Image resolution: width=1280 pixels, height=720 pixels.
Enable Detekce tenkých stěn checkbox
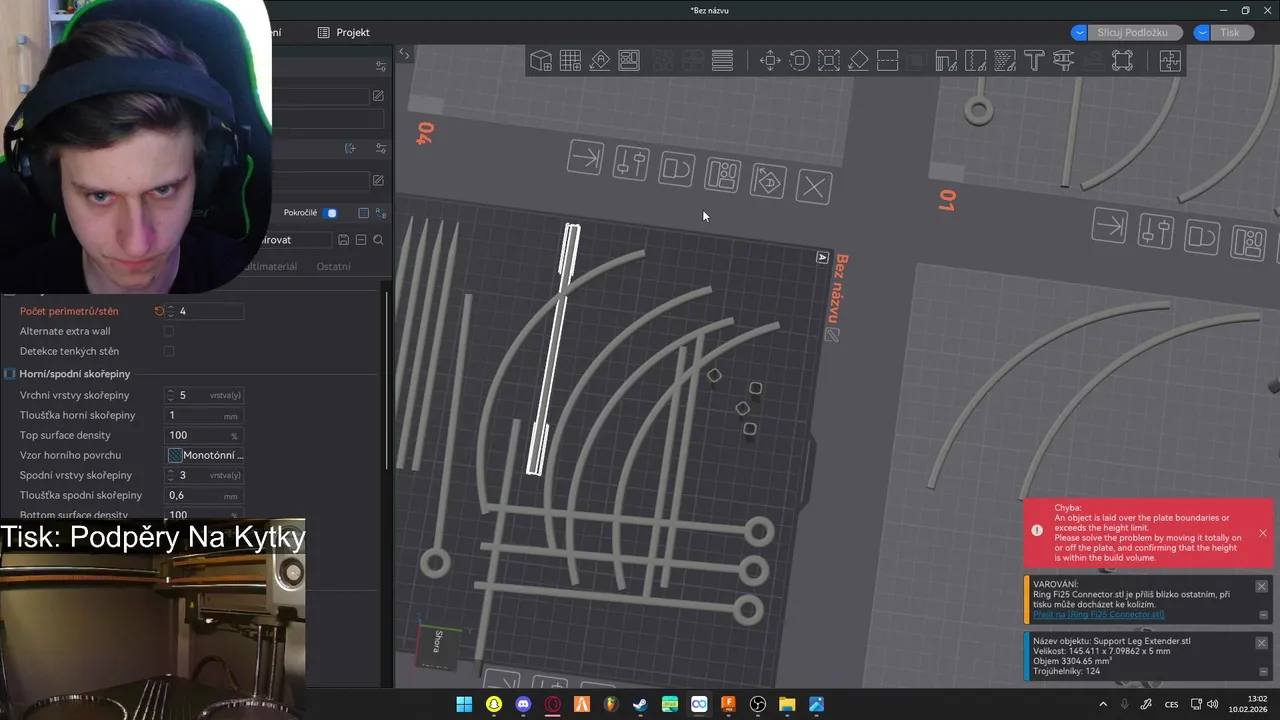[x=169, y=351]
